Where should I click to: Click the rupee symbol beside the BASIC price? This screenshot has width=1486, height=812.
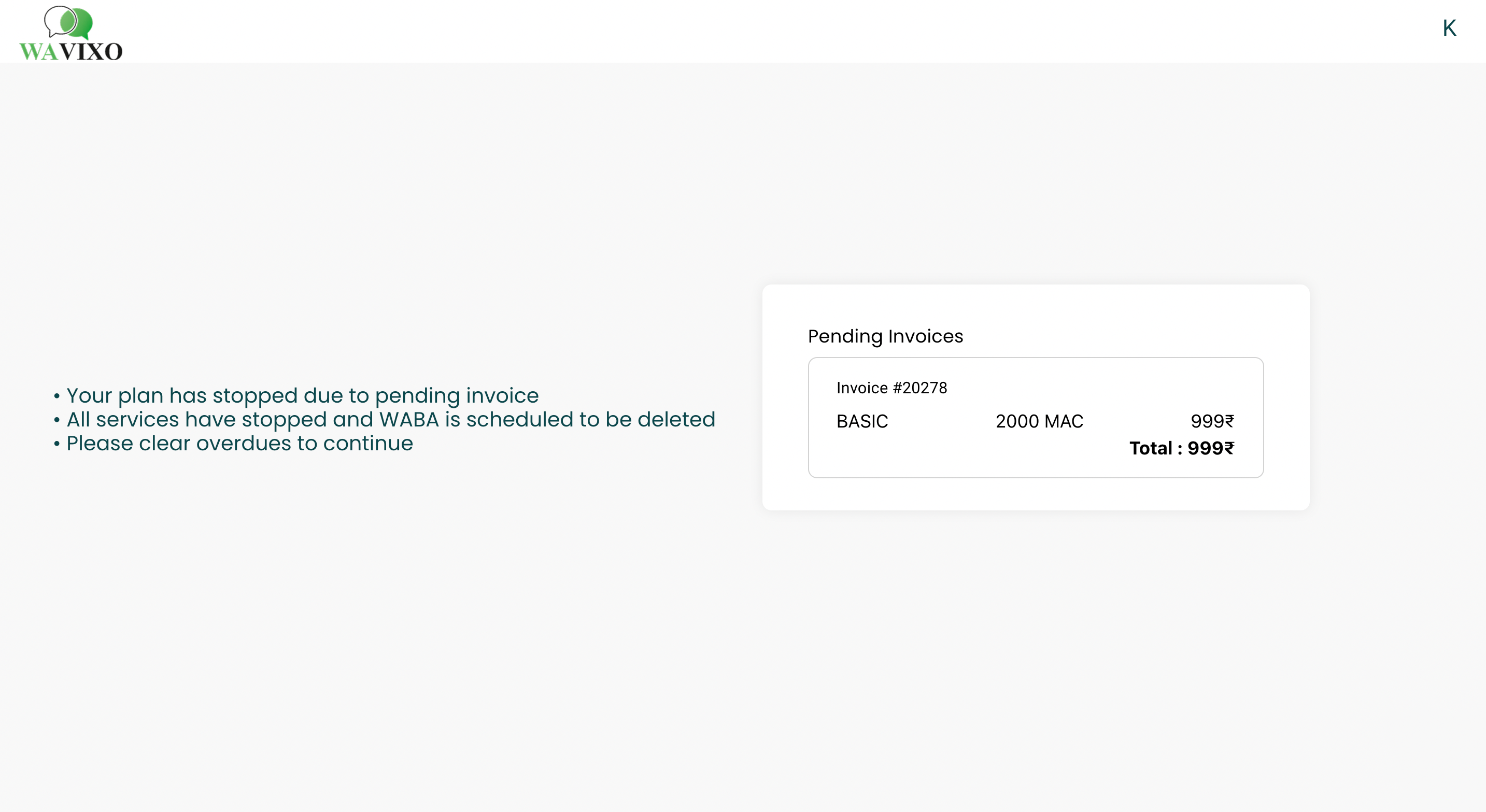1229,422
